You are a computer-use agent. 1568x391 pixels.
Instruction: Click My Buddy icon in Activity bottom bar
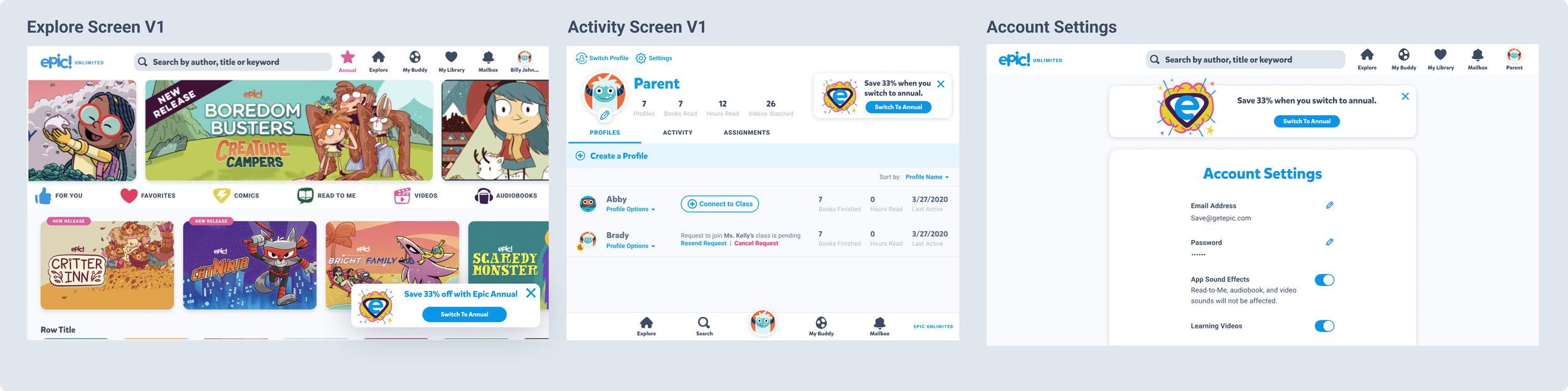pos(821,323)
